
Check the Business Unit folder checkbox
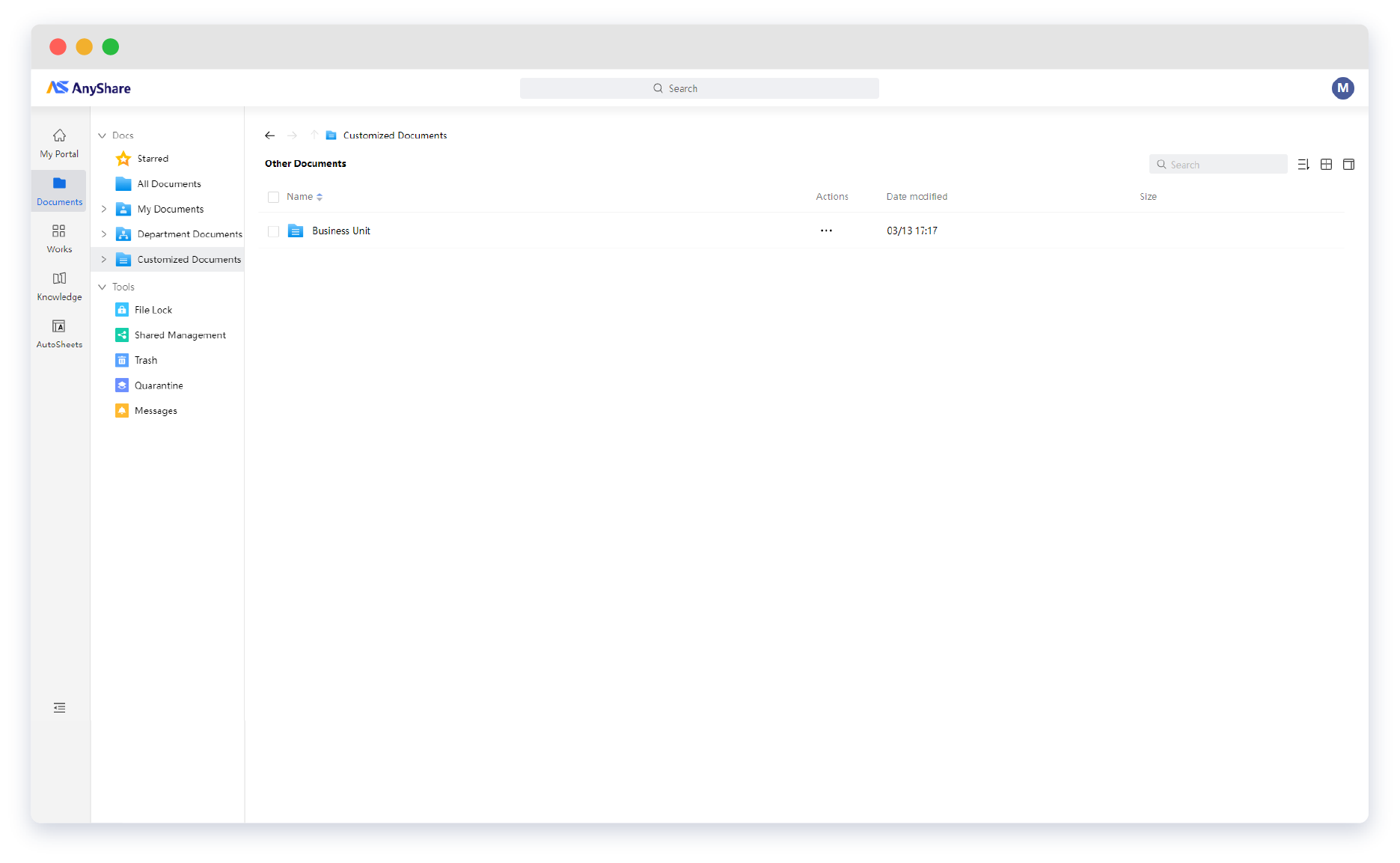click(x=273, y=231)
